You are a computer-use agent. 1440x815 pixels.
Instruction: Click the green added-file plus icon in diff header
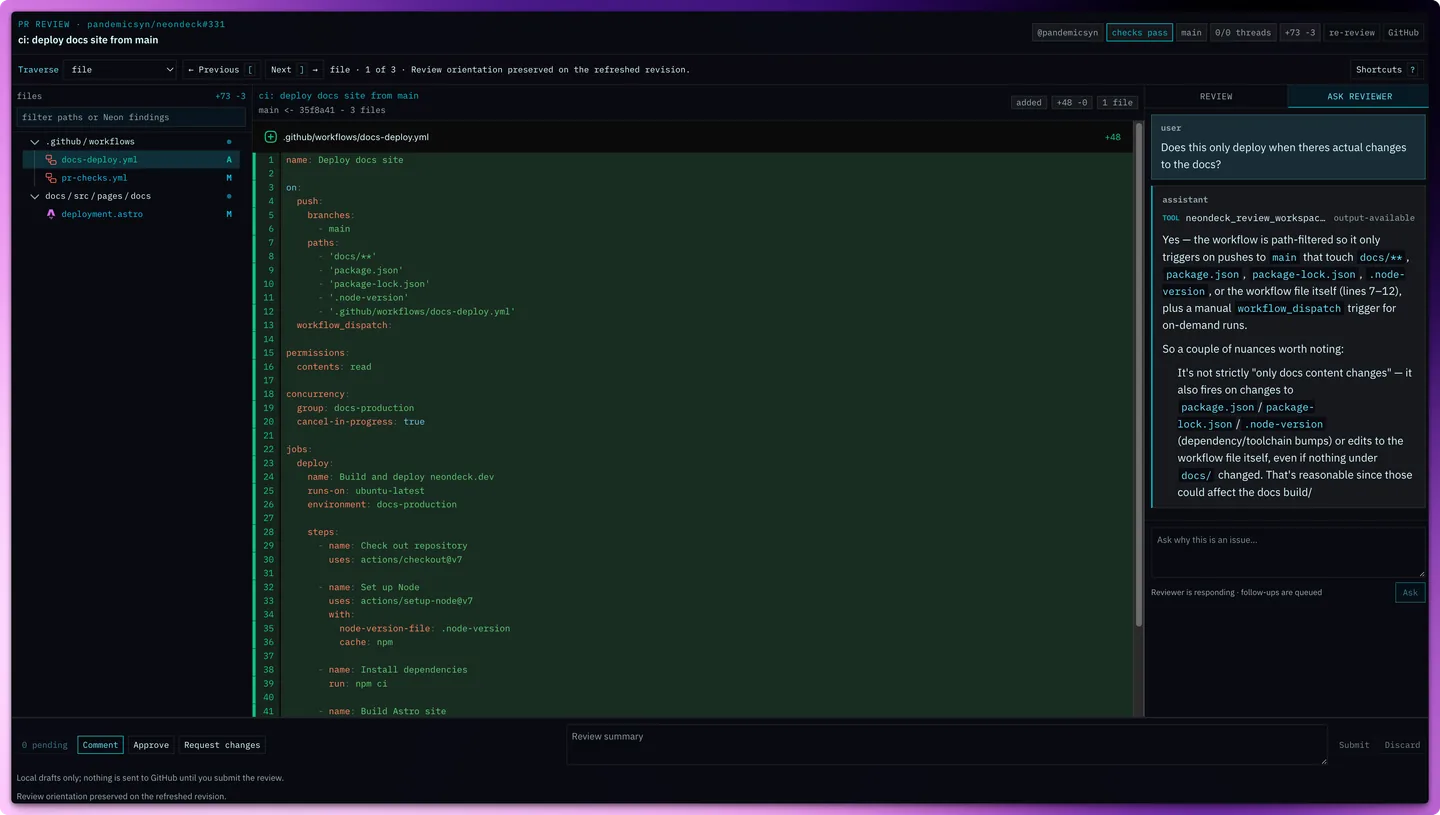pos(270,137)
